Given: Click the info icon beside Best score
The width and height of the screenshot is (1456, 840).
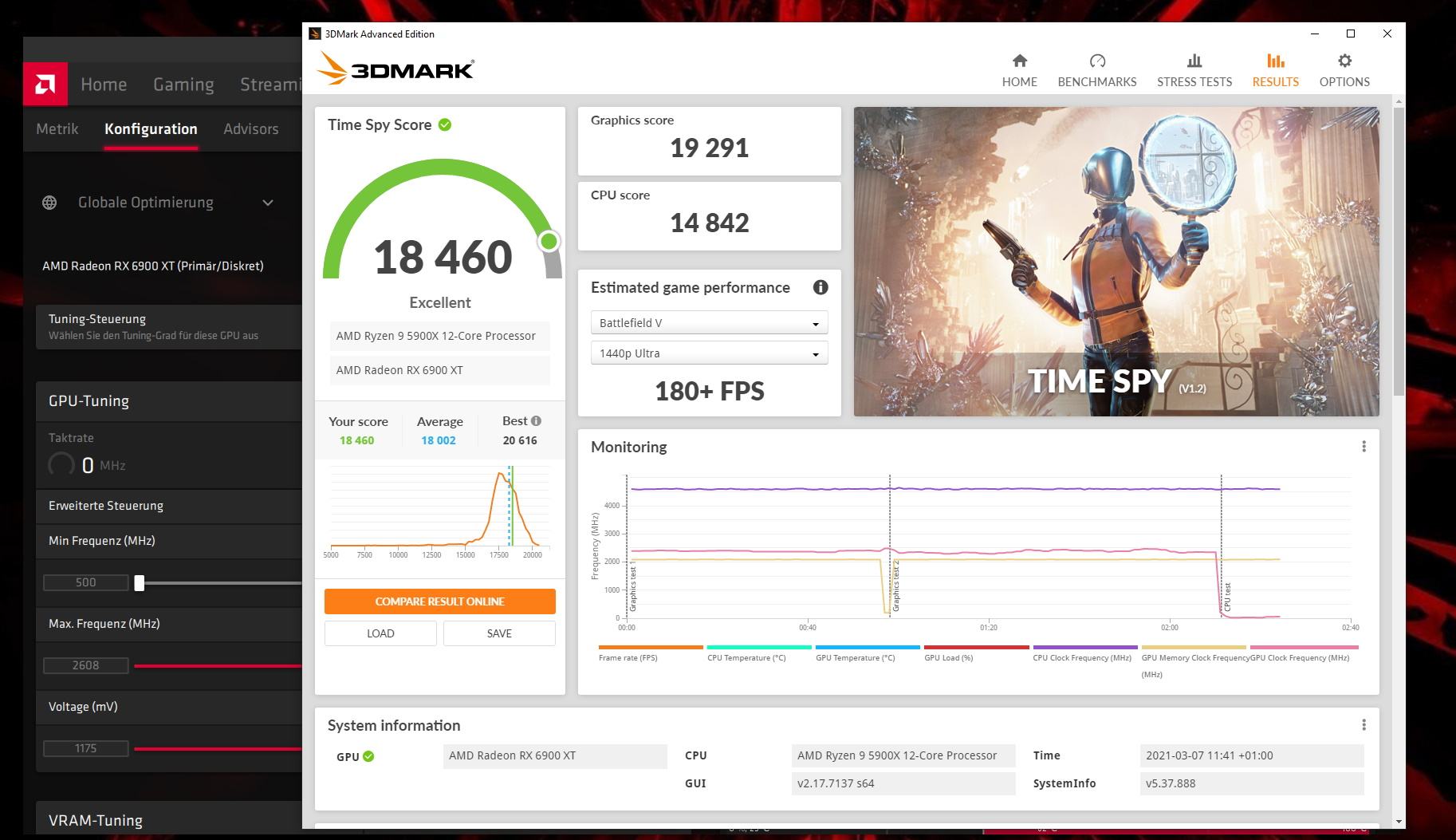Looking at the screenshot, I should point(536,420).
